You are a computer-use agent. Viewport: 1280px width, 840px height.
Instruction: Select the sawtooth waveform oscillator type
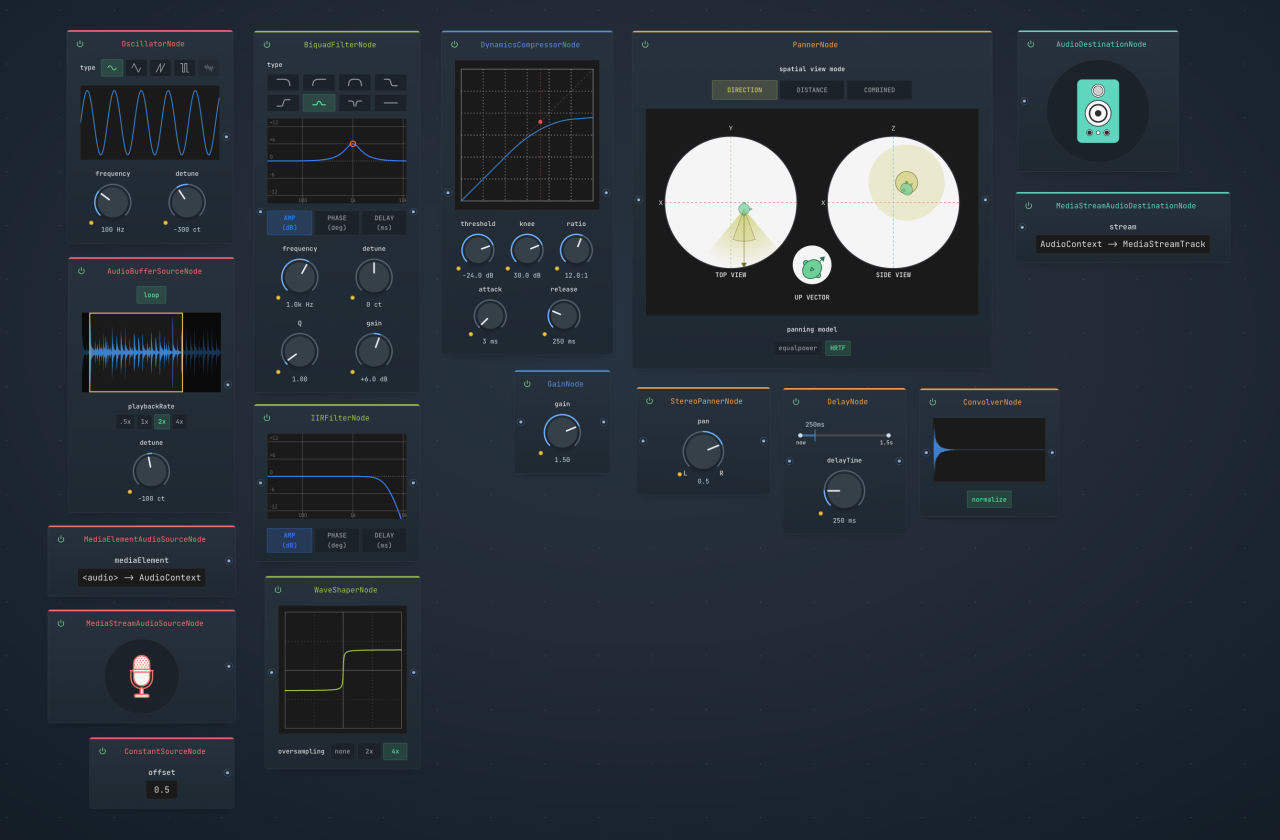[x=160, y=68]
